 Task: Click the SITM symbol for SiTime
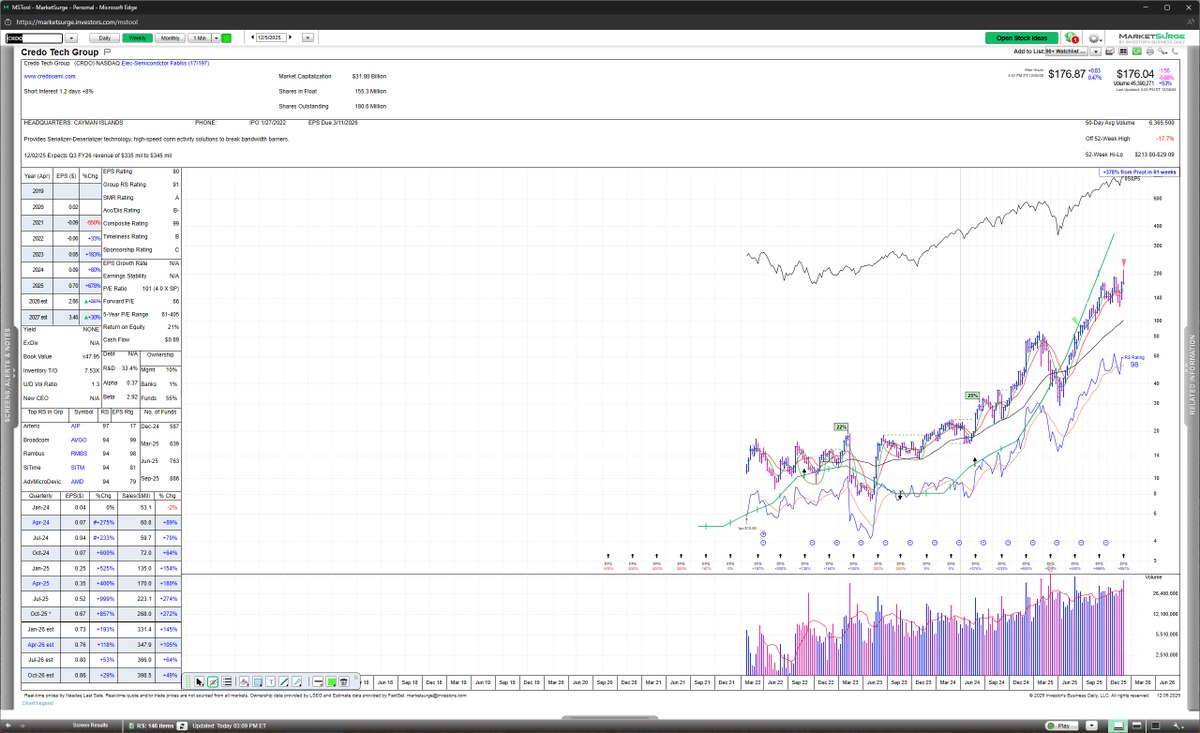pos(78,467)
